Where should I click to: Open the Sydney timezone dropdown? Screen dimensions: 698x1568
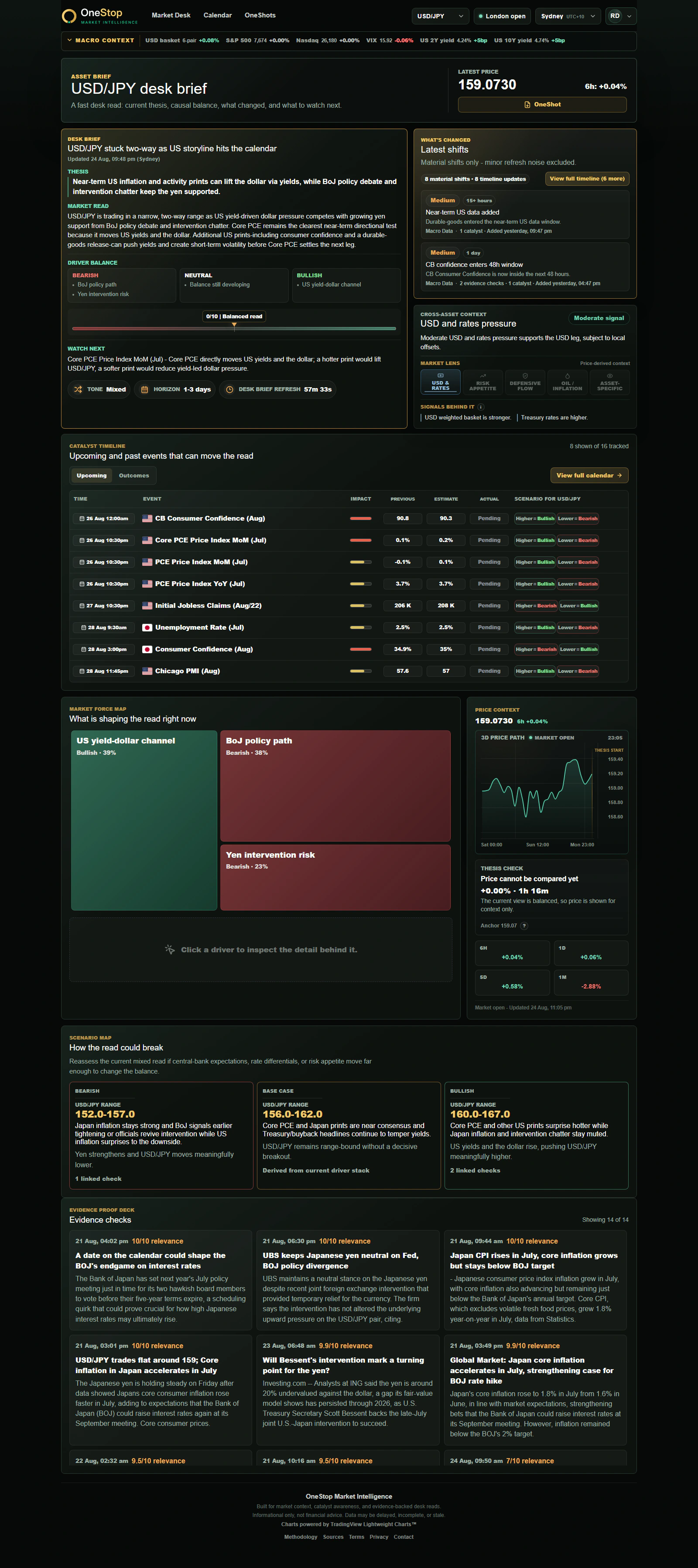pos(568,16)
